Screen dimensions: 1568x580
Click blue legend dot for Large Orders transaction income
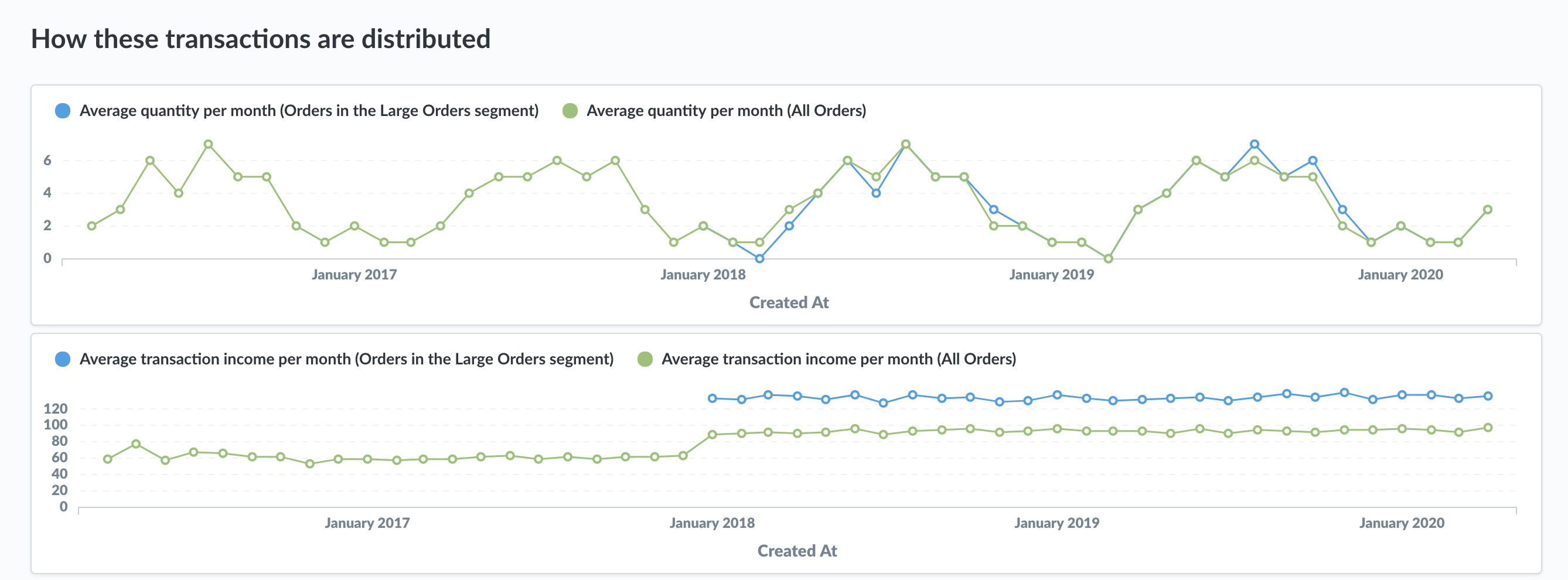(63, 359)
